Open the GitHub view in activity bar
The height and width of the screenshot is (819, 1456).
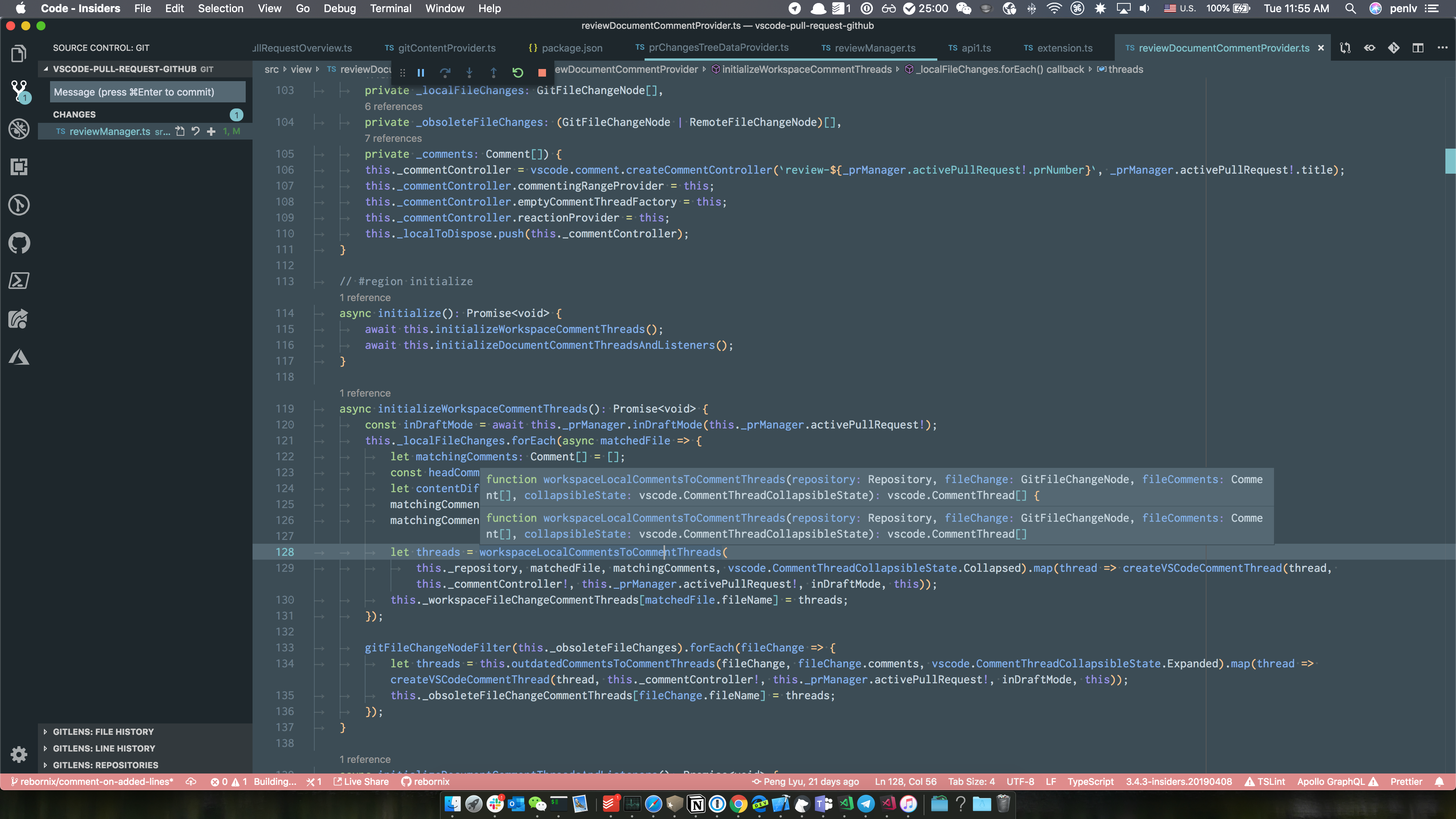tap(19, 243)
